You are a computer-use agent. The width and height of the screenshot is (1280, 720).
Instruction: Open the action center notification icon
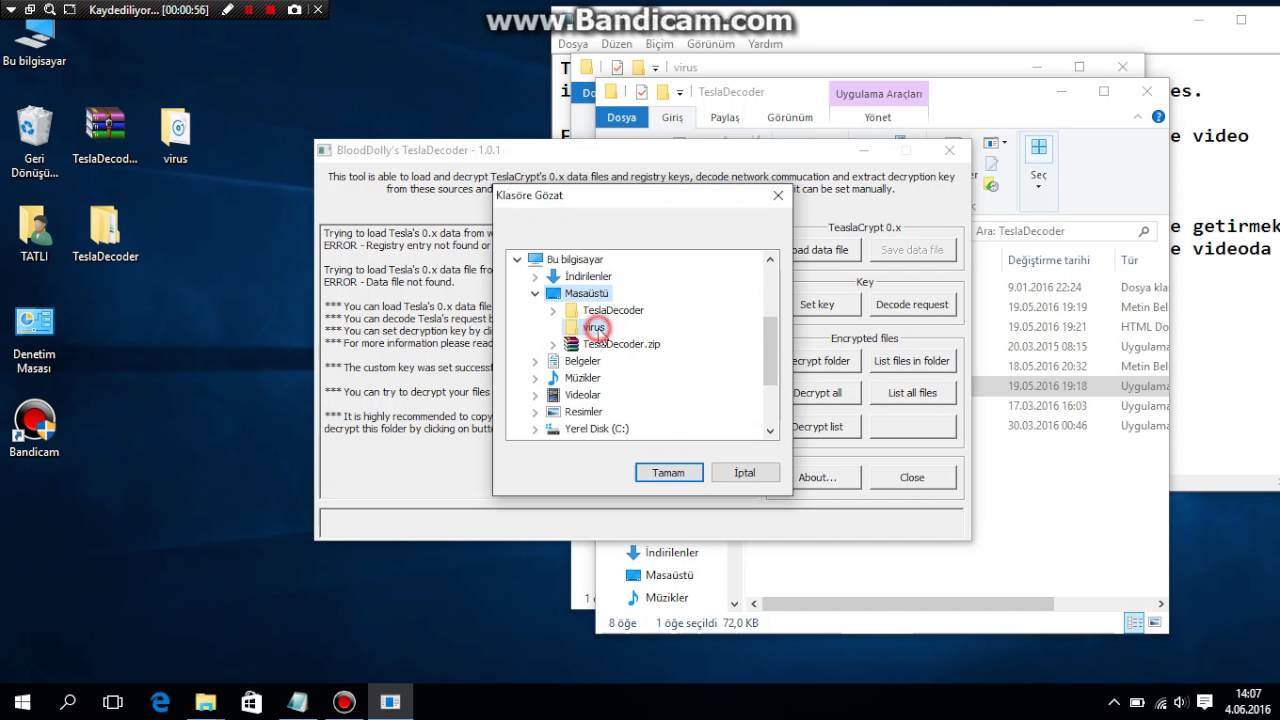click(1205, 701)
